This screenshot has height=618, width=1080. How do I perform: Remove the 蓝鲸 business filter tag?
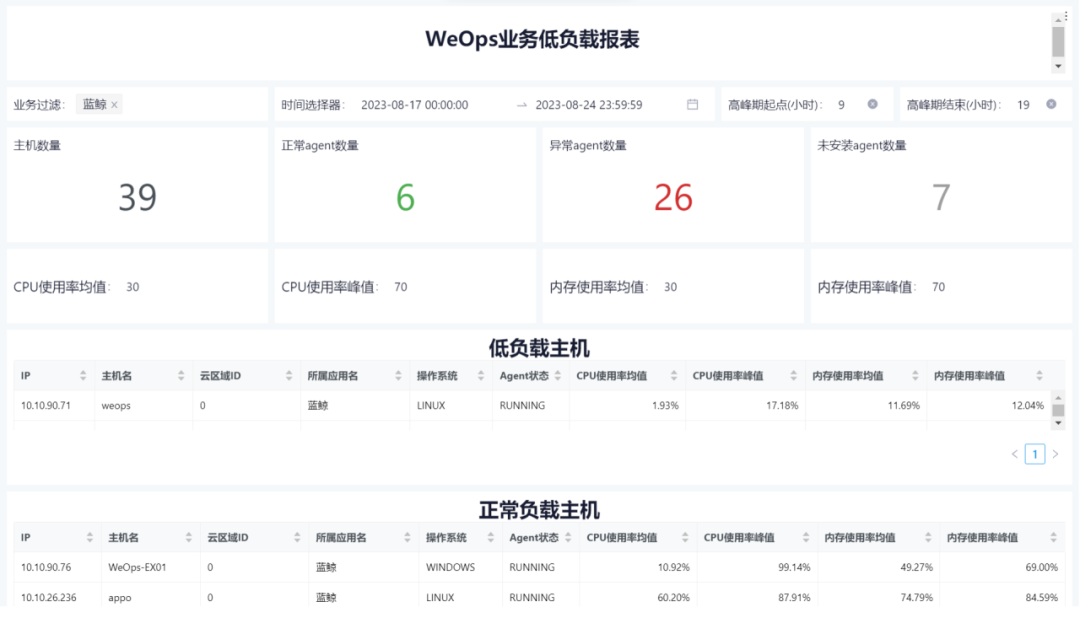click(114, 105)
